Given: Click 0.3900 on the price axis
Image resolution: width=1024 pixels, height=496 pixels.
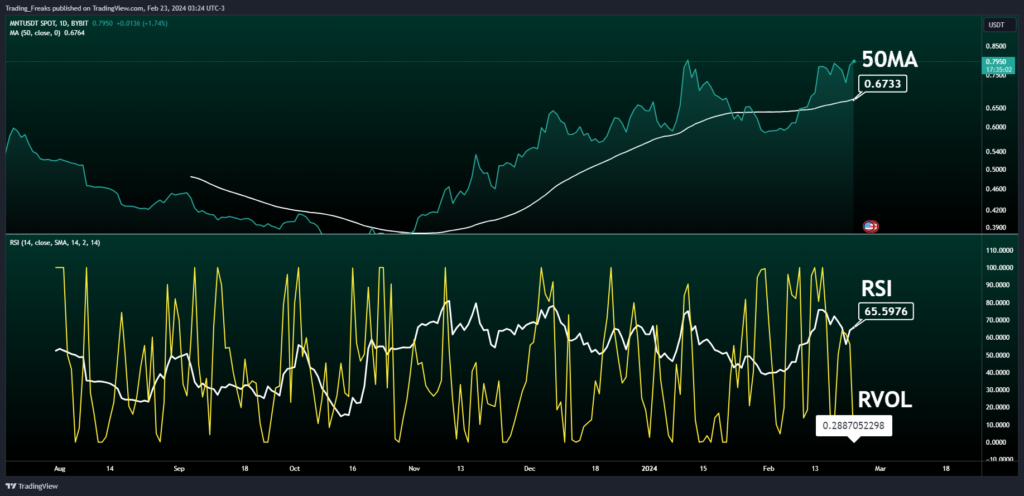Looking at the screenshot, I should click(x=997, y=228).
